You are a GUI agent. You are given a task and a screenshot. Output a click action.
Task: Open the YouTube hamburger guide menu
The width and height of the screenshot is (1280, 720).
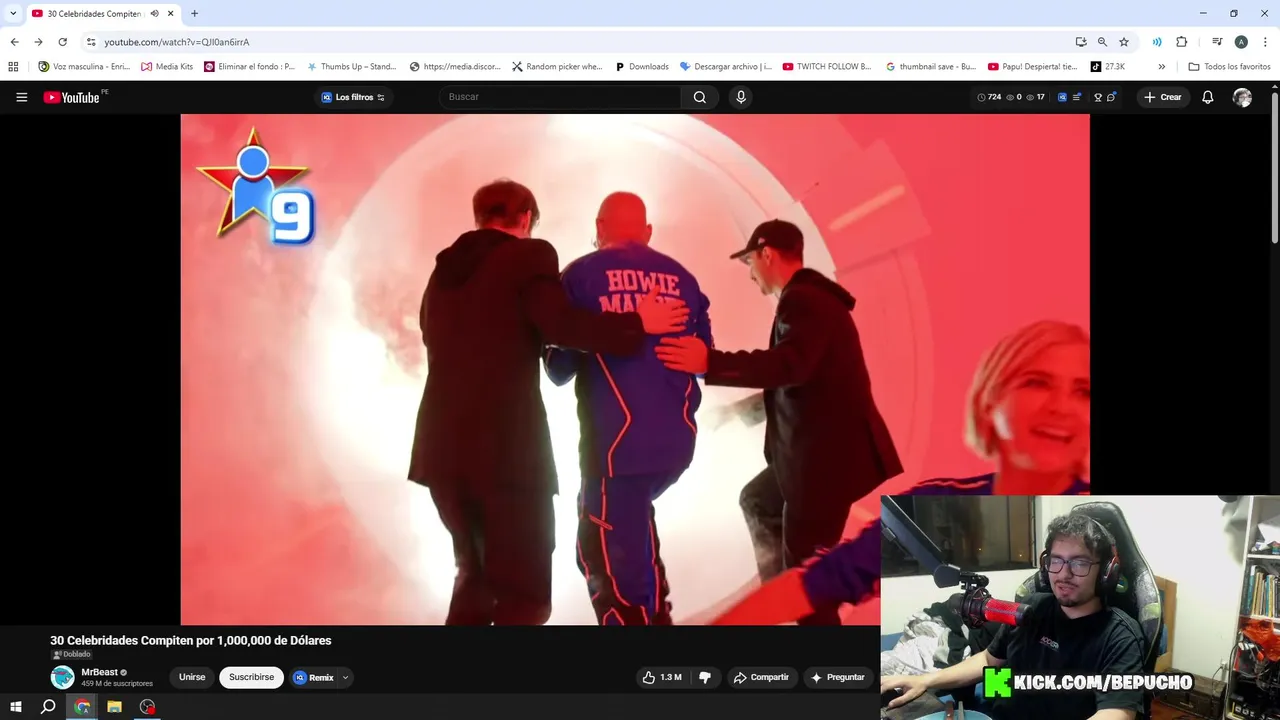pos(21,97)
